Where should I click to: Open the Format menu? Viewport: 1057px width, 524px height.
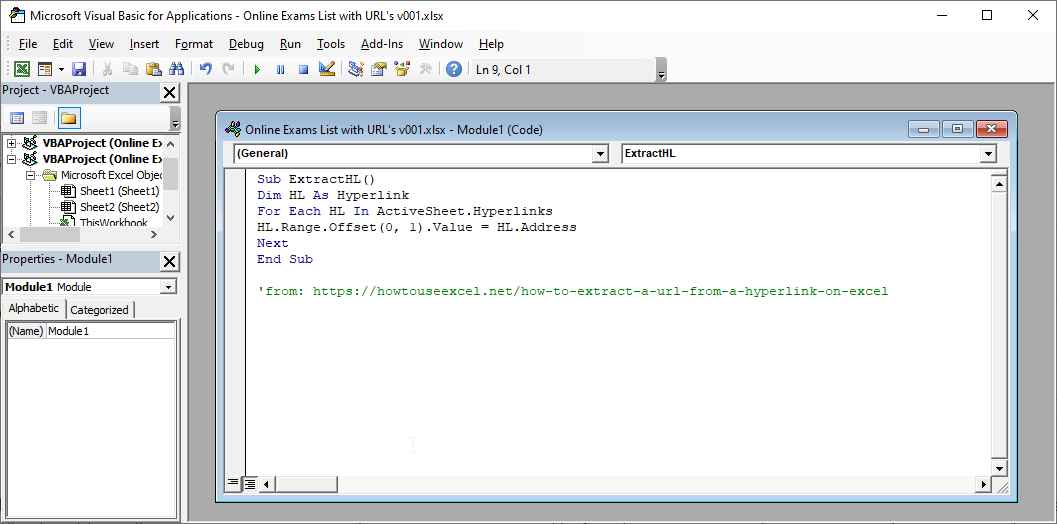click(x=193, y=44)
